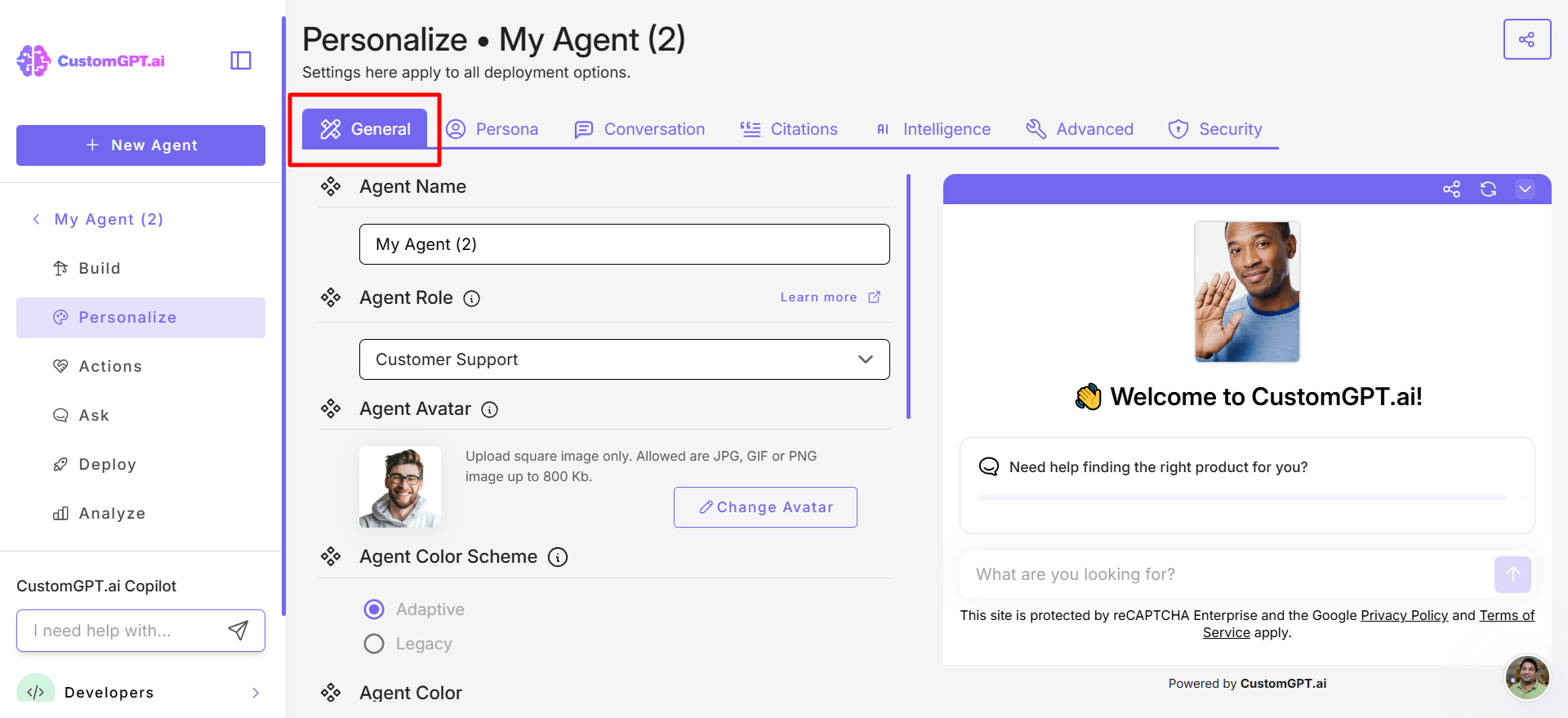Send the Copilot message with the paper plane icon
Viewport: 1568px width, 718px height.
[238, 630]
